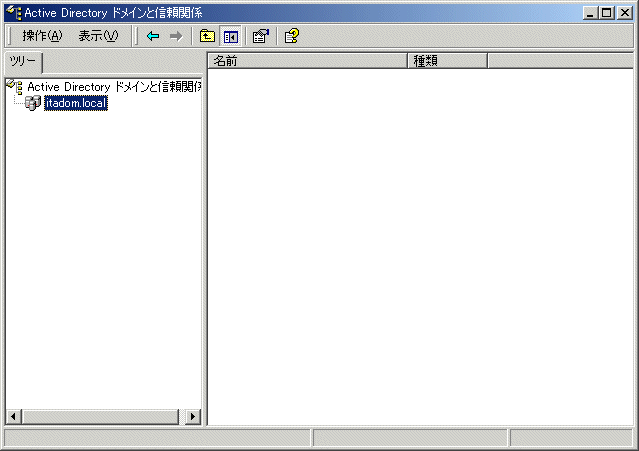Viewport: 639px width, 451px height.
Task: Sort by the 名前 column header
Action: pos(308,61)
